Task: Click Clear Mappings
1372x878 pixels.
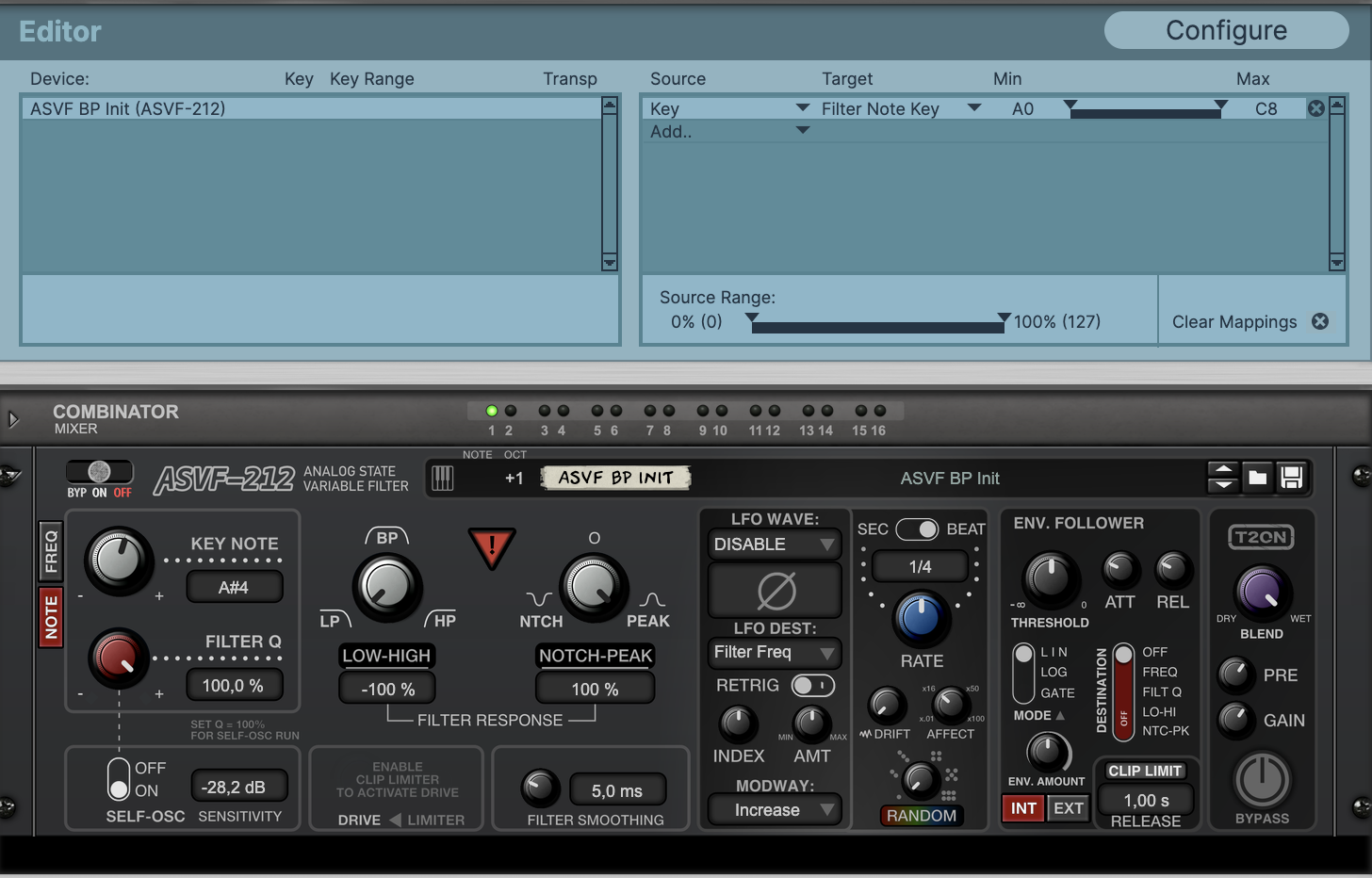Action: coord(1234,321)
